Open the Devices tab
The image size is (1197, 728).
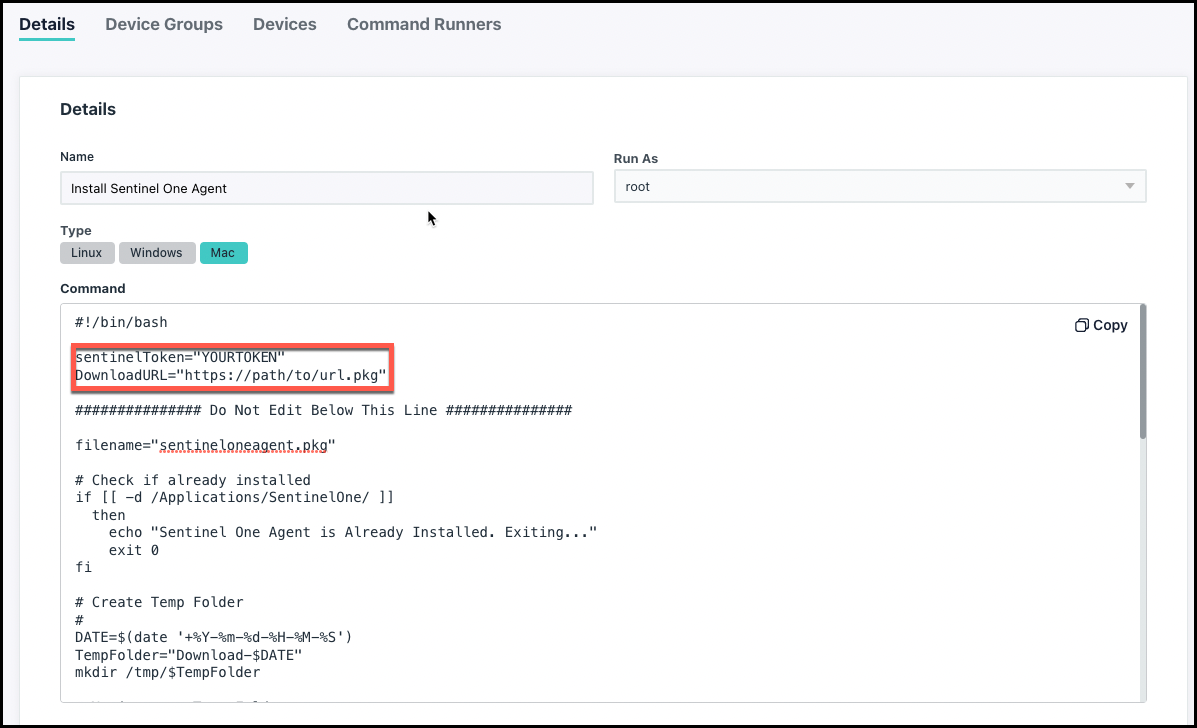point(285,24)
